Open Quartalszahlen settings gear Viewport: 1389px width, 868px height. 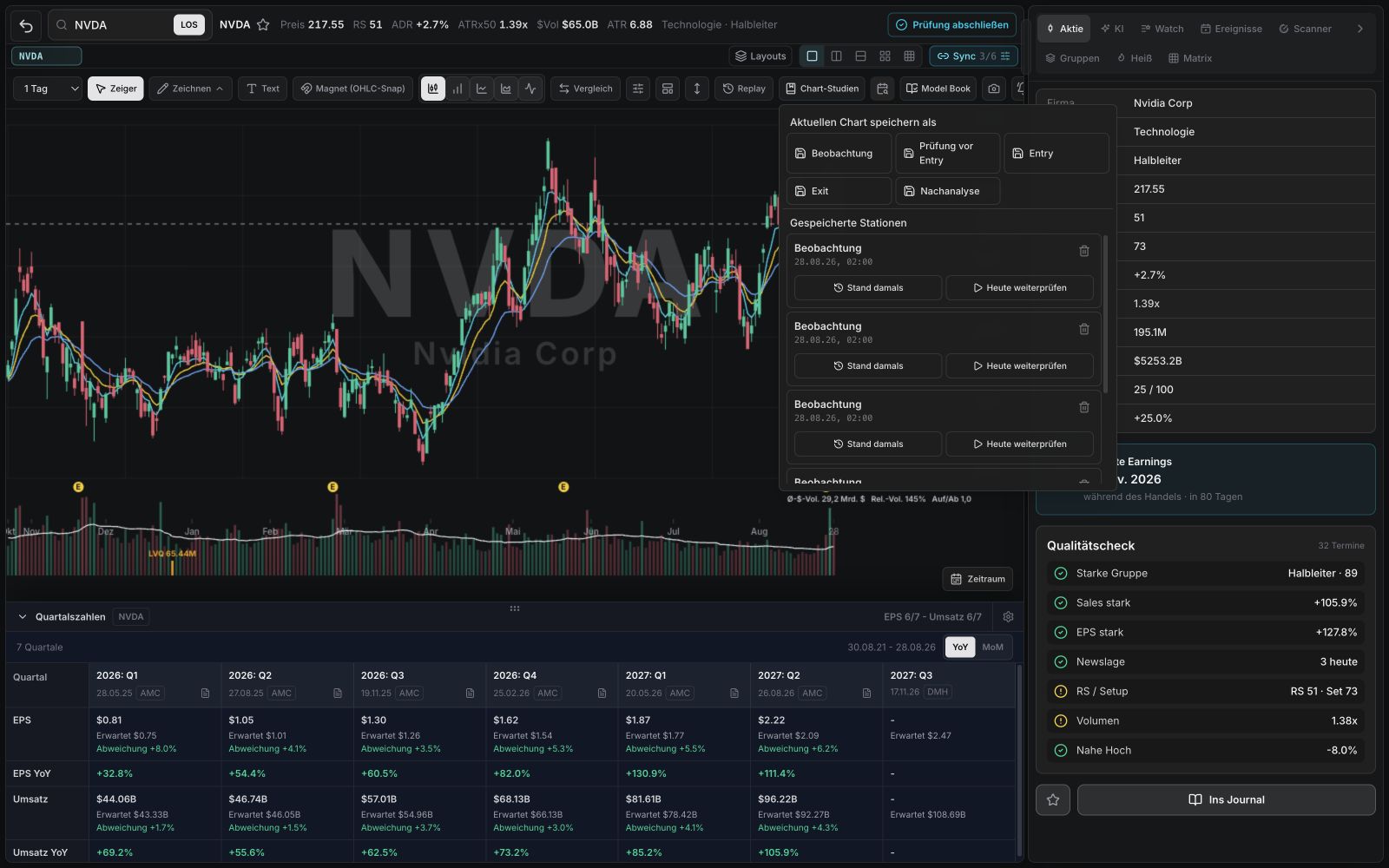1008,617
